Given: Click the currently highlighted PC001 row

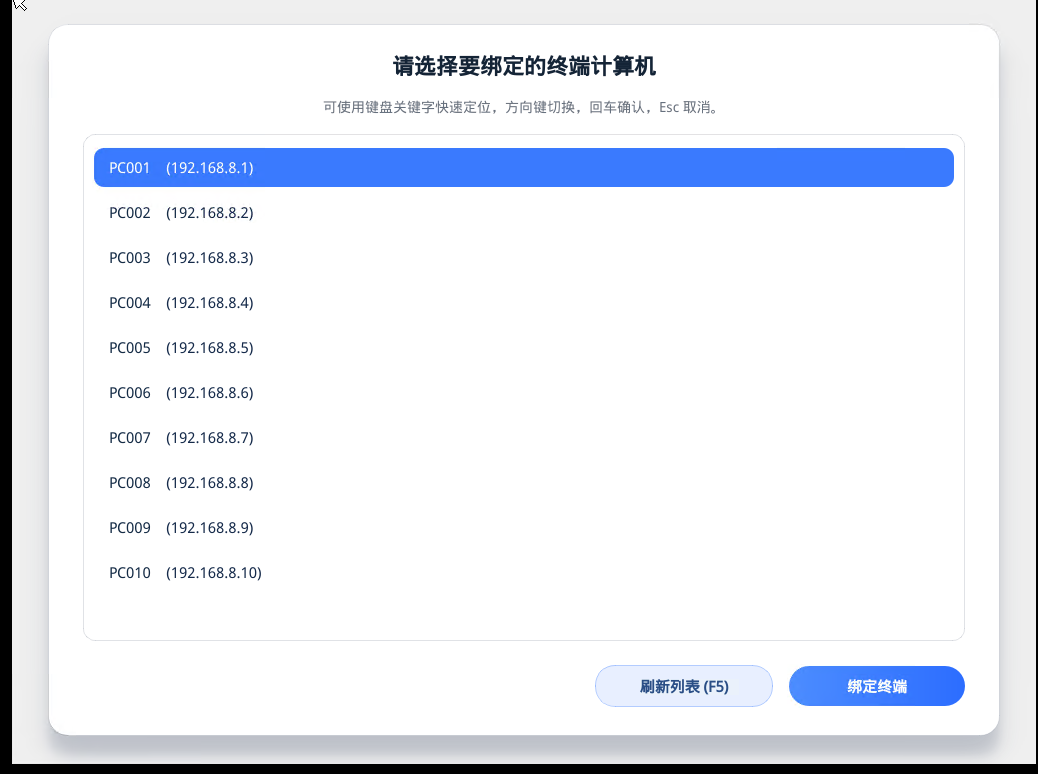Looking at the screenshot, I should 523,167.
